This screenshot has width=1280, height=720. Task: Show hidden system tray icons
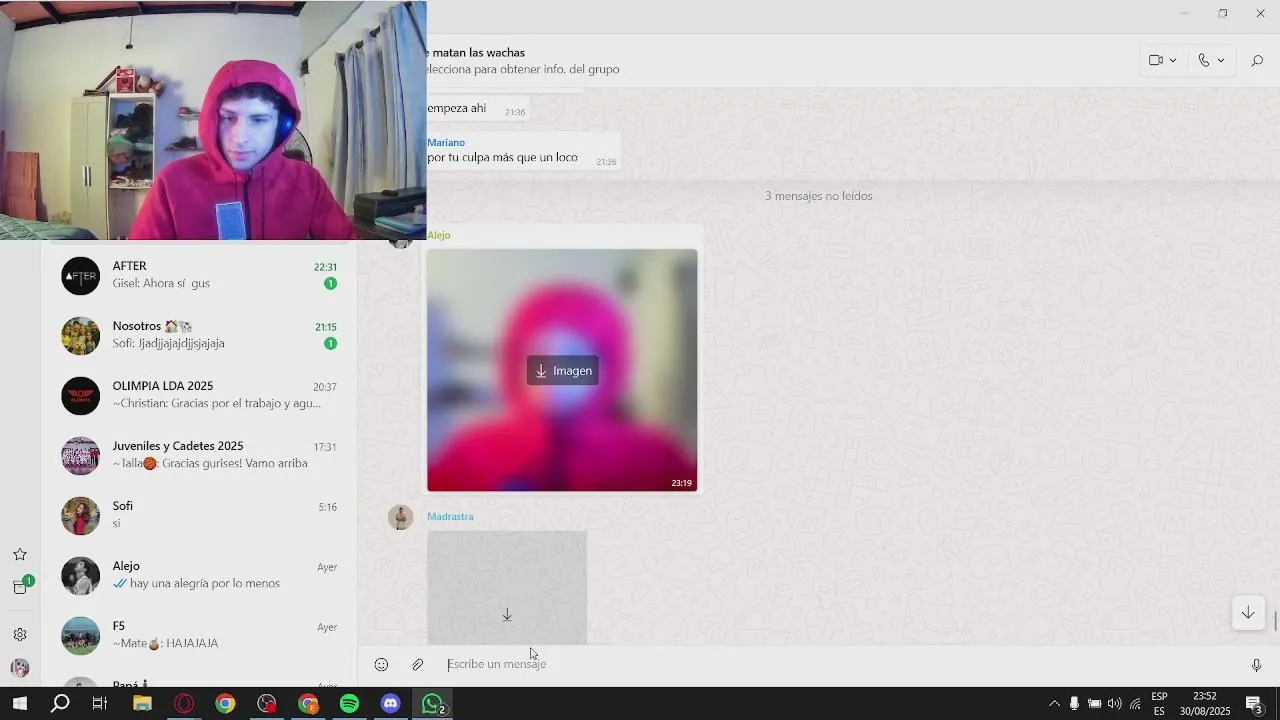point(1053,704)
